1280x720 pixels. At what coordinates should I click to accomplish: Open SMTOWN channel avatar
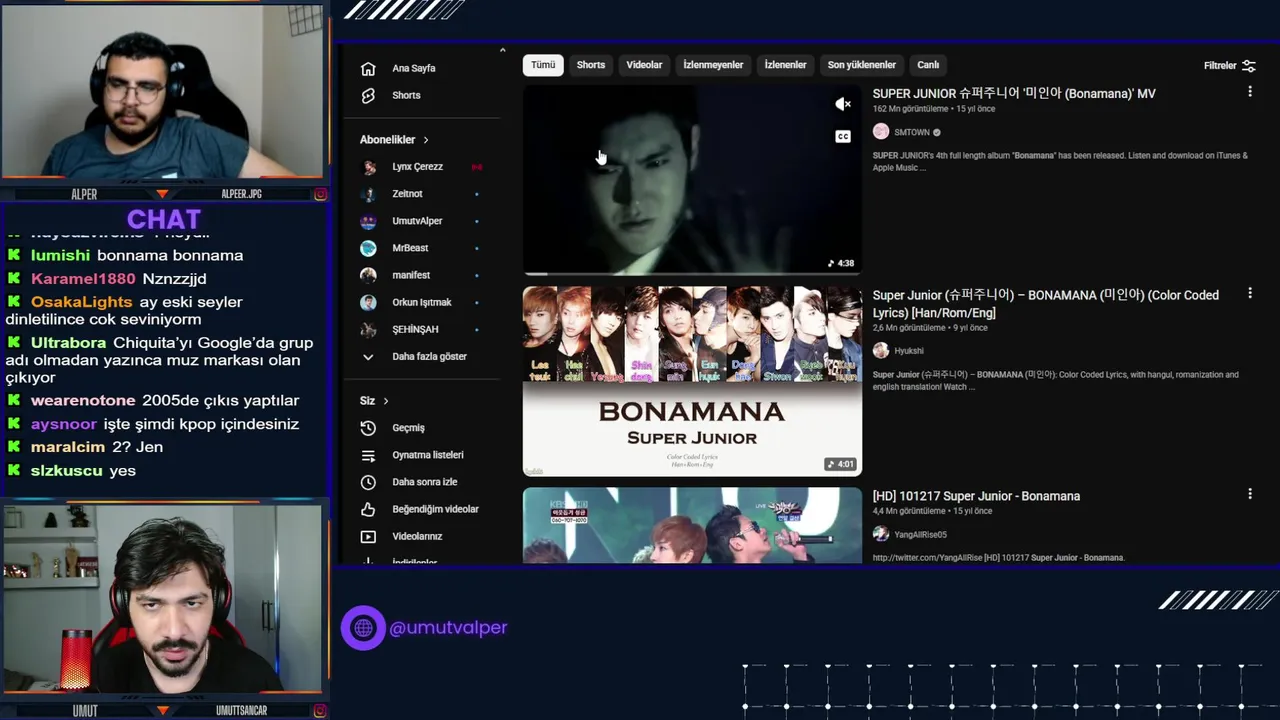click(881, 132)
